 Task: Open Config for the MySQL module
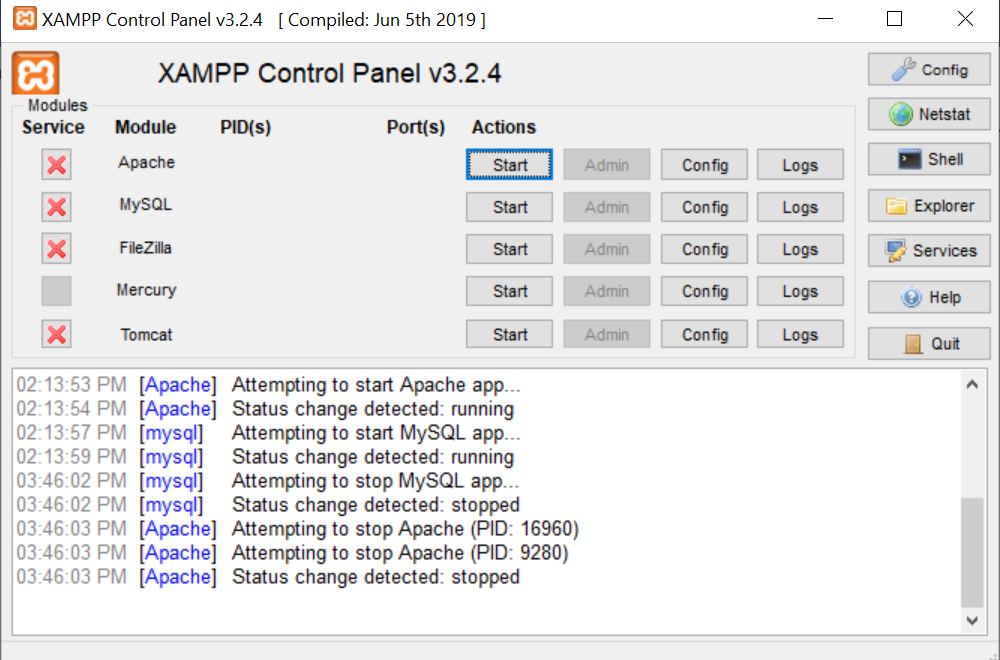coord(705,207)
